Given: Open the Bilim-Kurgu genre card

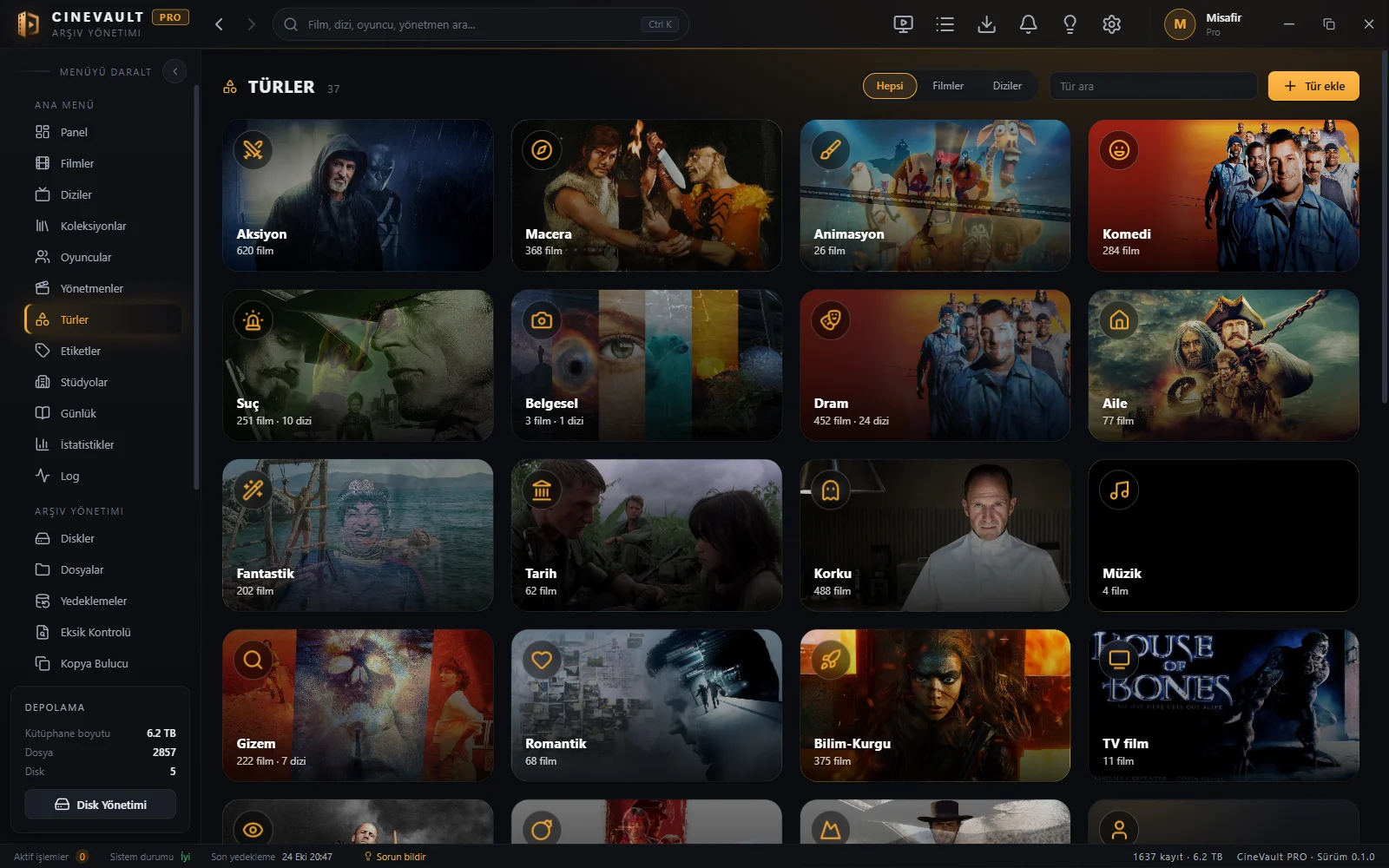Looking at the screenshot, I should [x=935, y=706].
